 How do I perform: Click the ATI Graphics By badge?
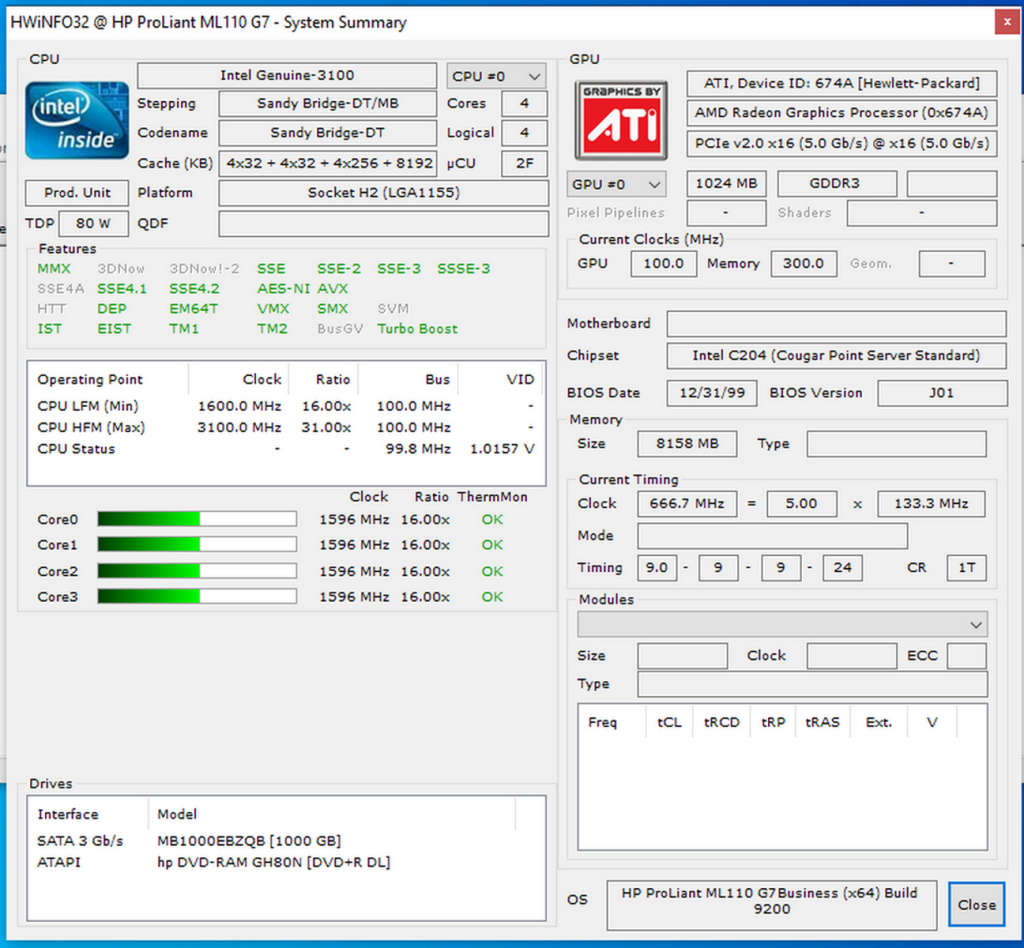(620, 120)
